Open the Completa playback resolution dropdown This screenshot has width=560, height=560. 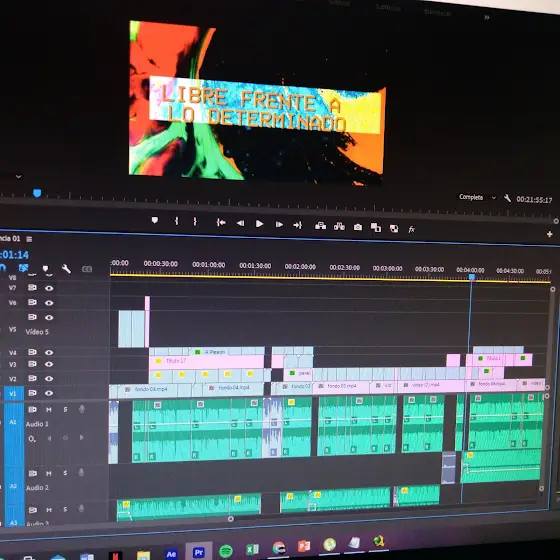pyautogui.click(x=478, y=198)
